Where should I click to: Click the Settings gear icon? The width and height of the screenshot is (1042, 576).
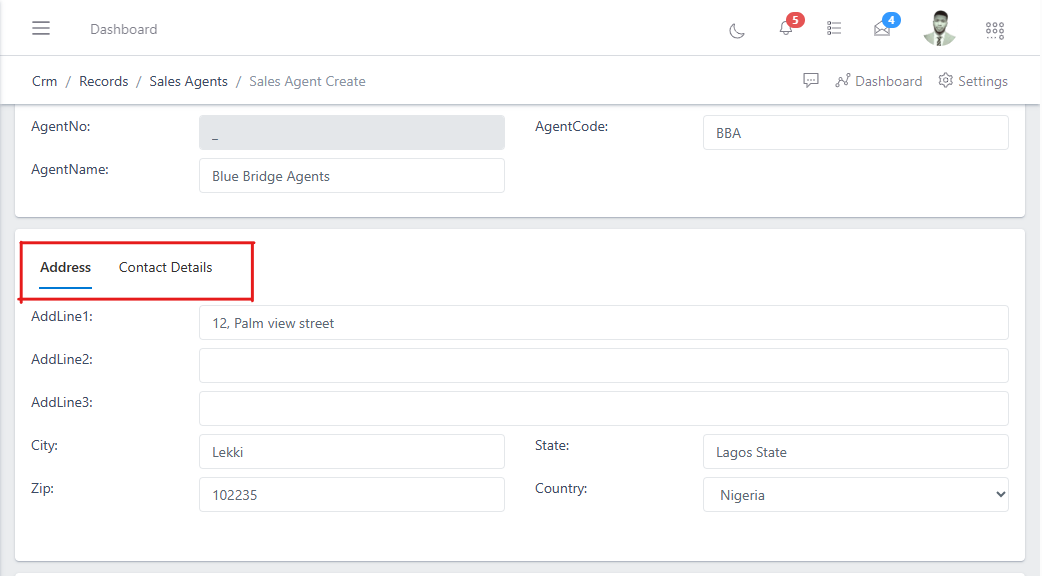pos(945,81)
